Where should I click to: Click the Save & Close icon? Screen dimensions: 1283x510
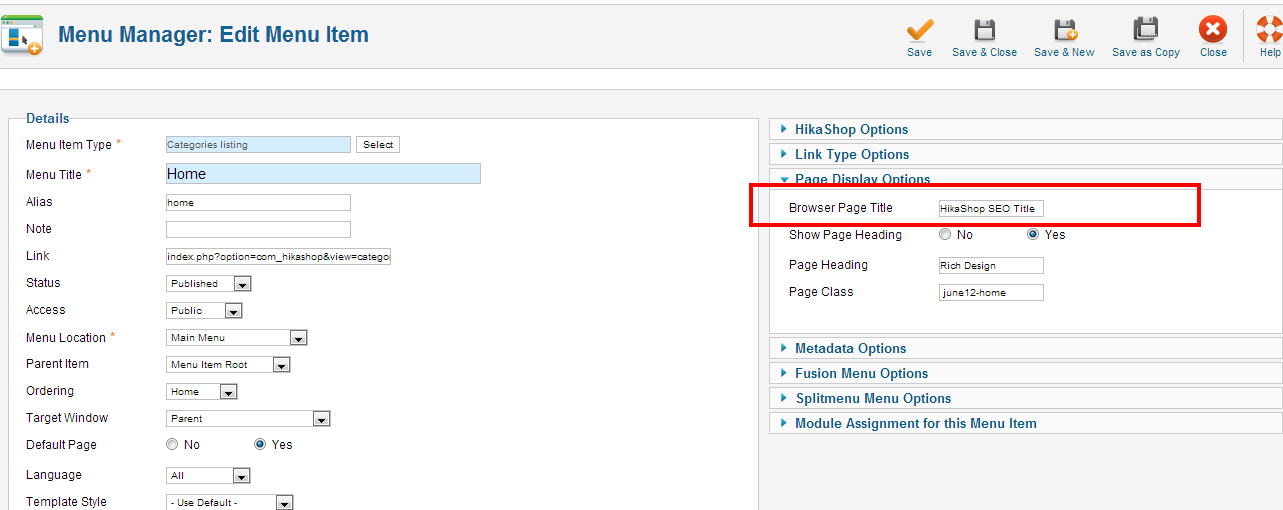984,30
